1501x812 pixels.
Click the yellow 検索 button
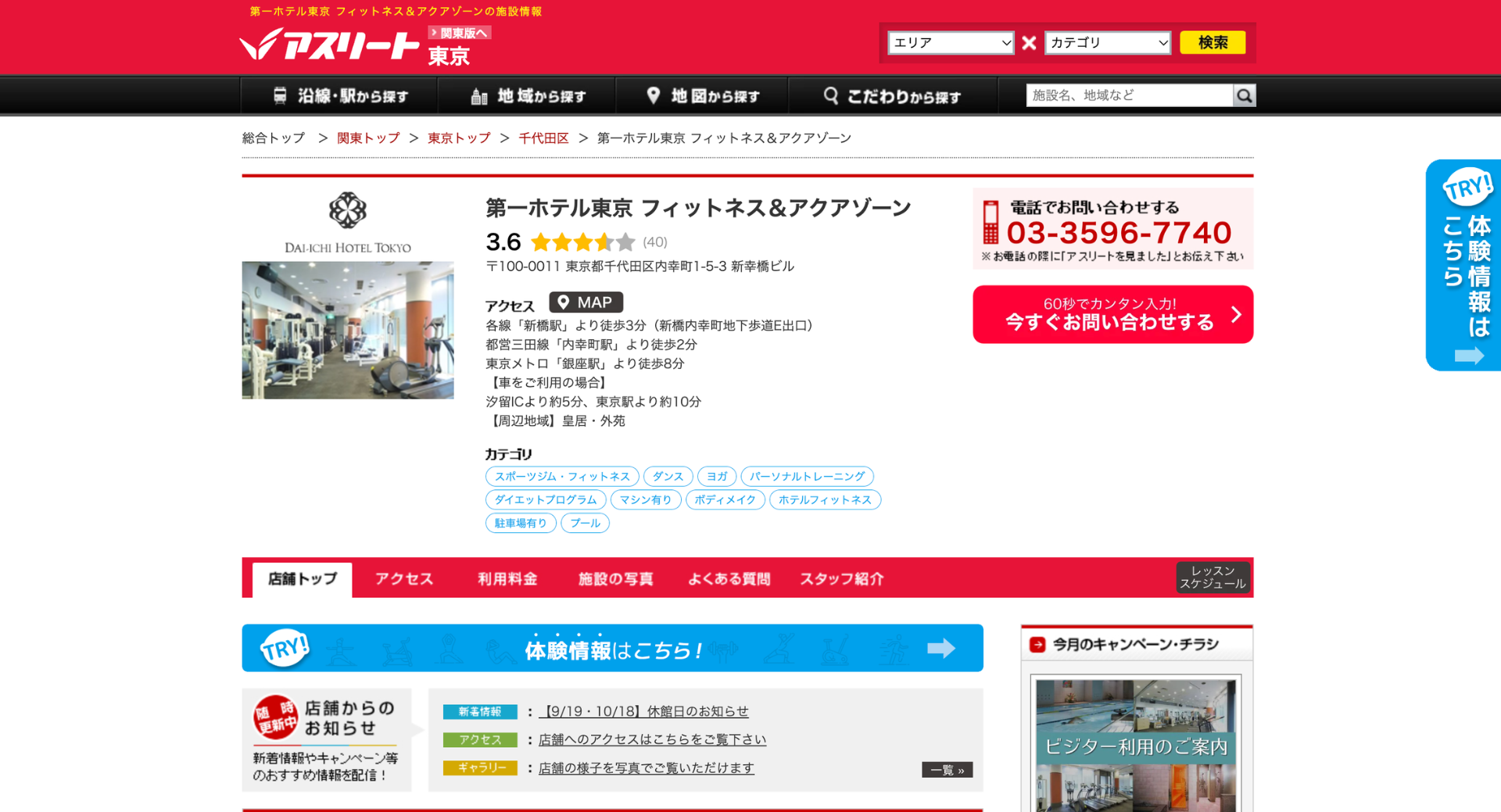(x=1213, y=42)
